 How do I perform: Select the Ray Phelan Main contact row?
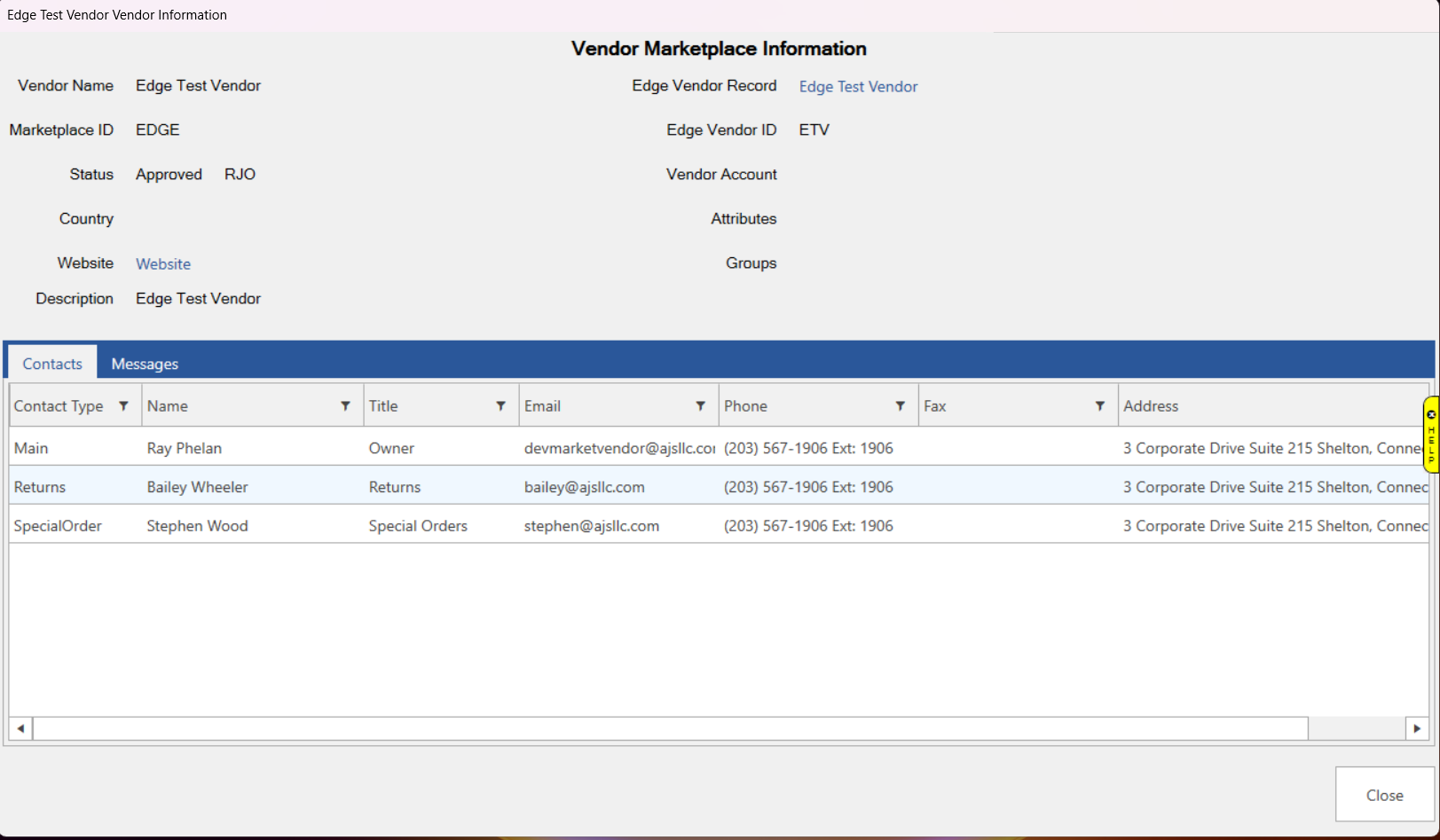click(x=185, y=448)
